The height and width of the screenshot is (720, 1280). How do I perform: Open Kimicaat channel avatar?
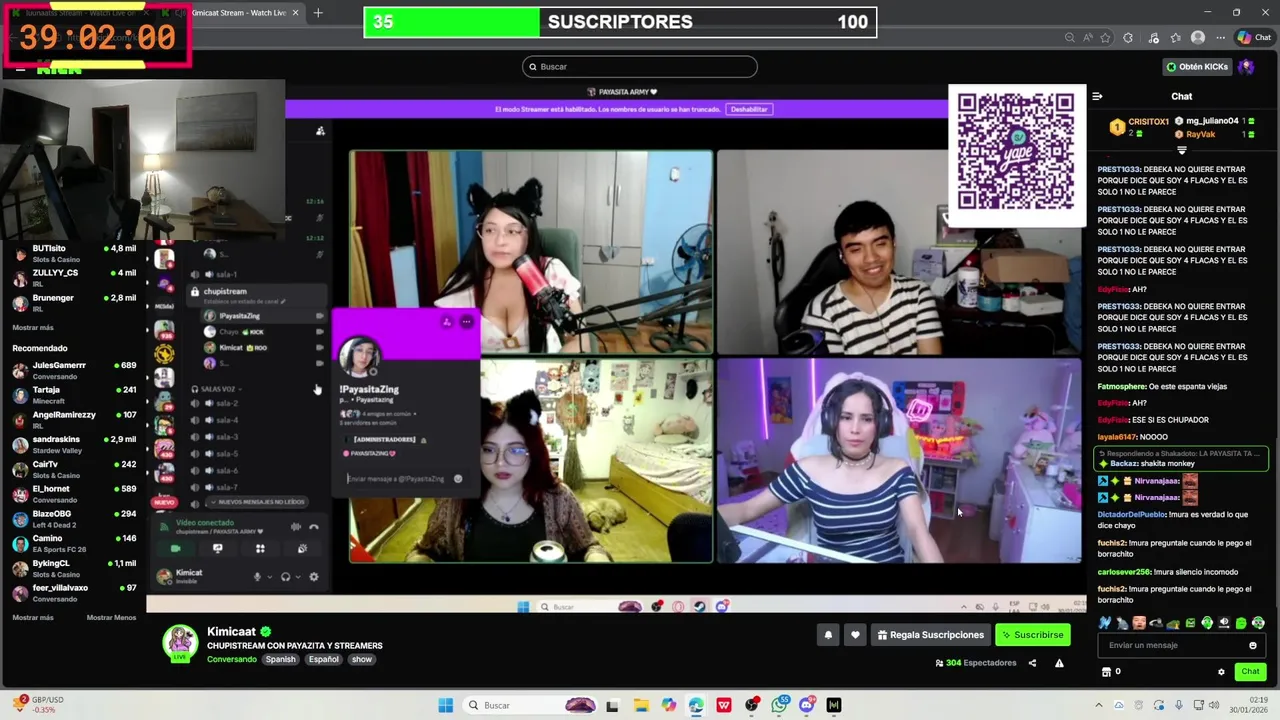[181, 642]
